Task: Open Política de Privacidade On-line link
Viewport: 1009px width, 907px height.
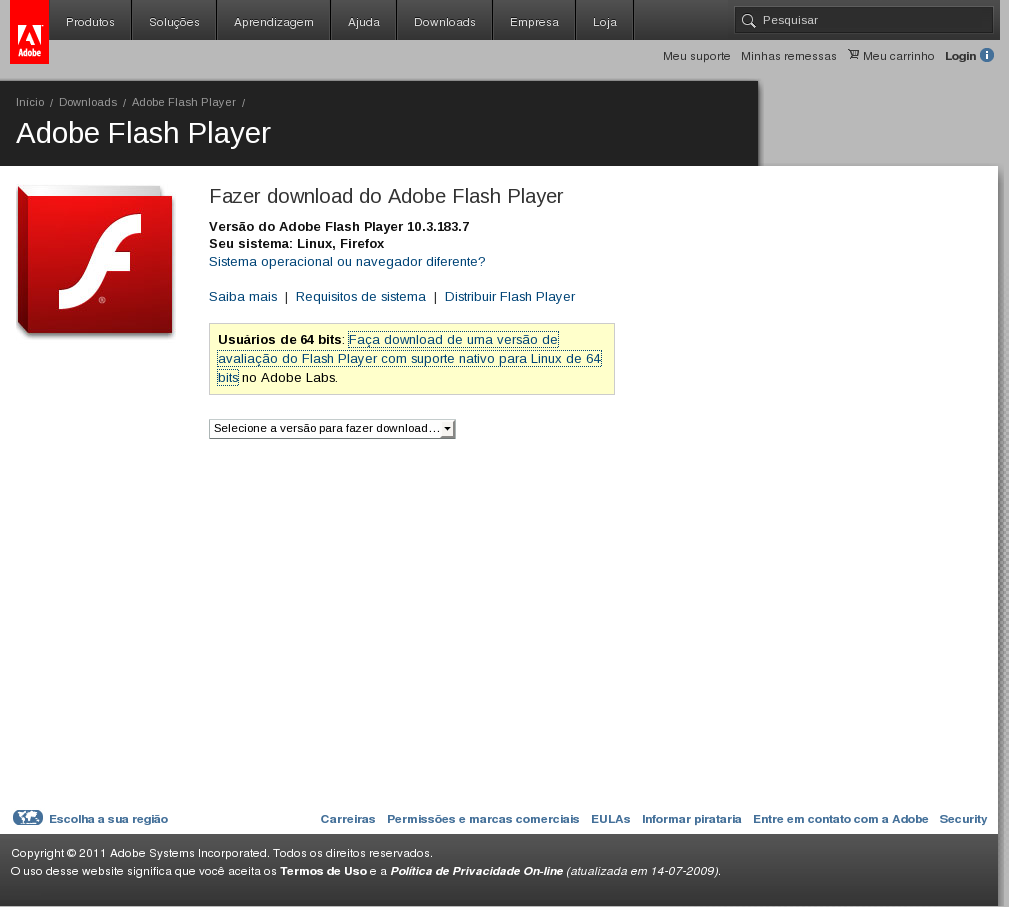Action: (x=477, y=871)
